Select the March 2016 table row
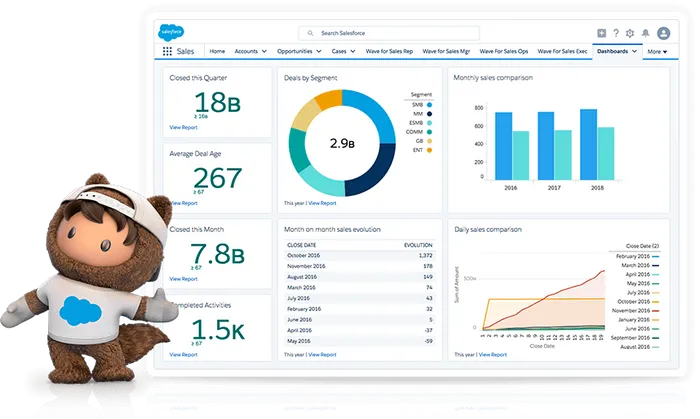700x419 pixels. click(x=360, y=287)
